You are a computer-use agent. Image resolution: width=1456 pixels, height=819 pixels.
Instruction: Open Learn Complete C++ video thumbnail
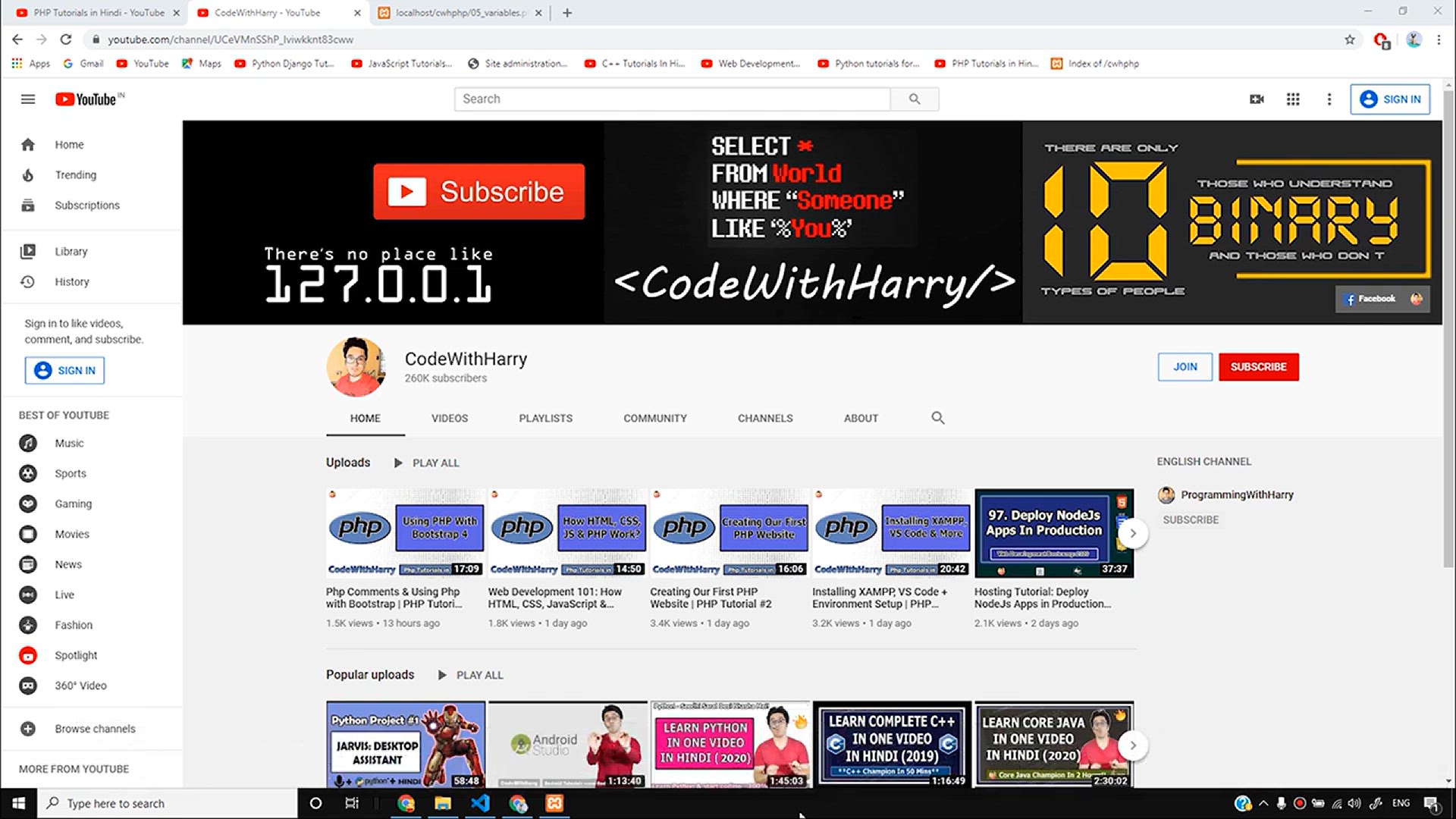(892, 745)
